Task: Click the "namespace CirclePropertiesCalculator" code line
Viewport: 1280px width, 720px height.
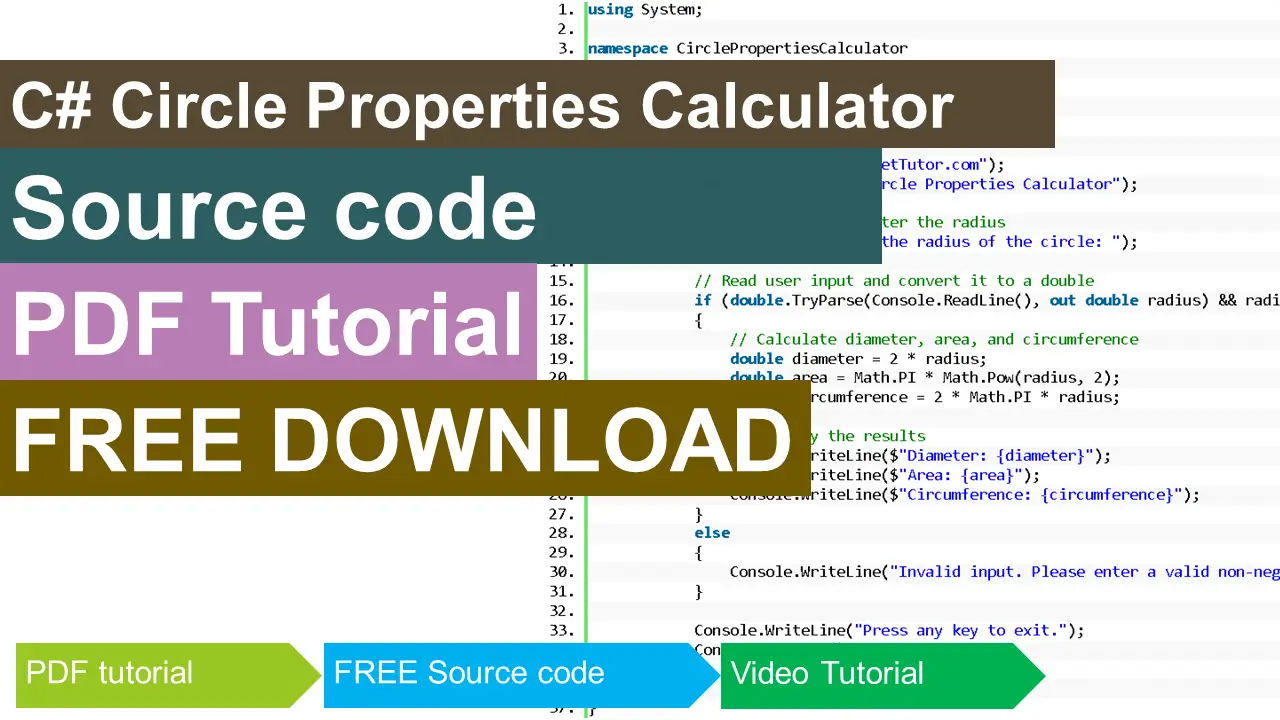Action: pos(747,48)
